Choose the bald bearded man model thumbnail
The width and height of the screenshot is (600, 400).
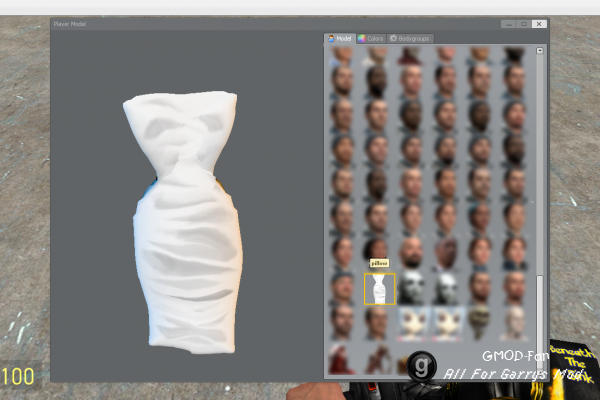click(412, 253)
